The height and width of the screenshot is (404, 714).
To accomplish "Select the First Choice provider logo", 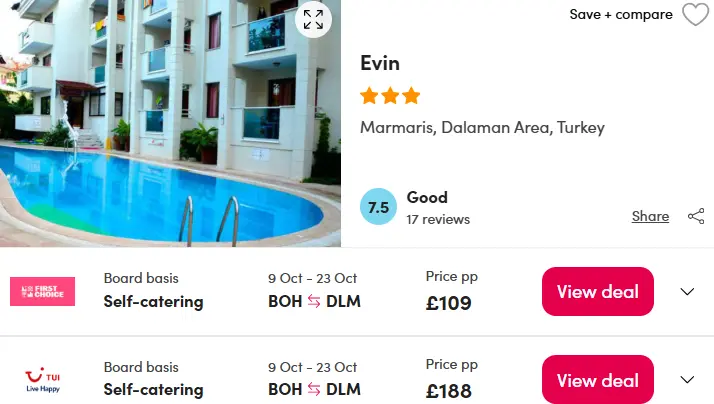I will (x=42, y=291).
